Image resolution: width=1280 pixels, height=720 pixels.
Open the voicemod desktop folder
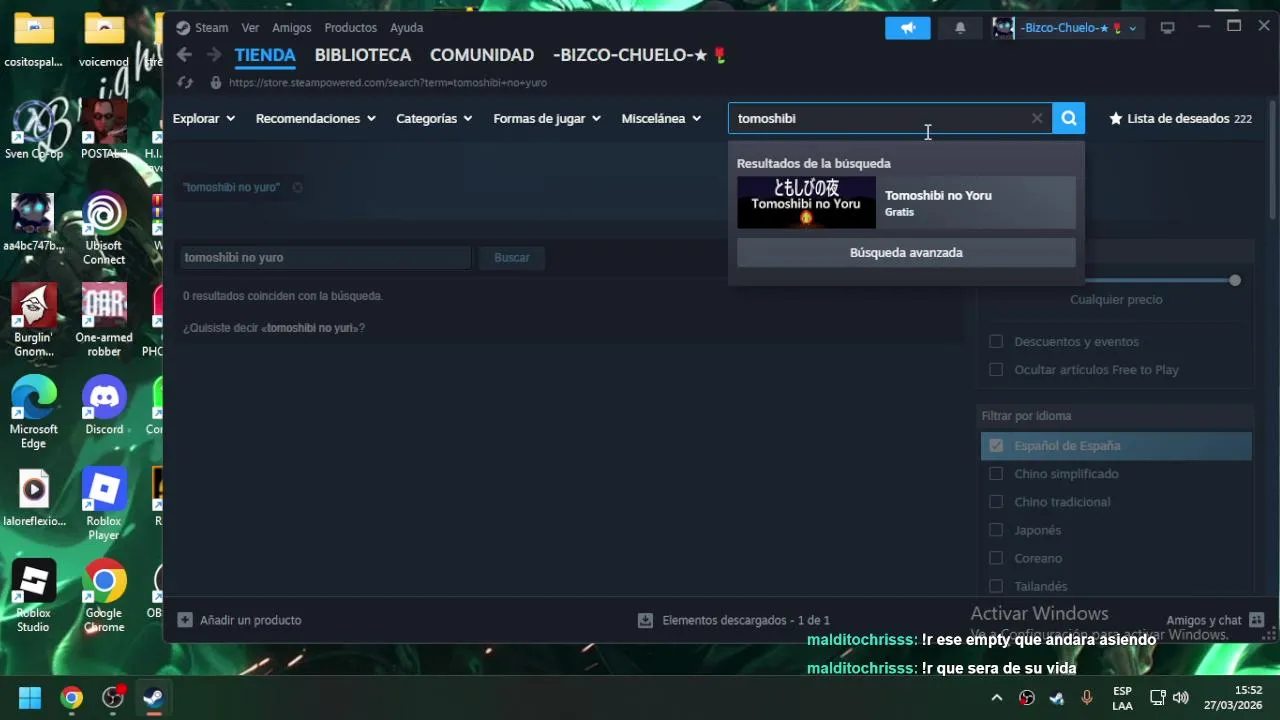[104, 40]
